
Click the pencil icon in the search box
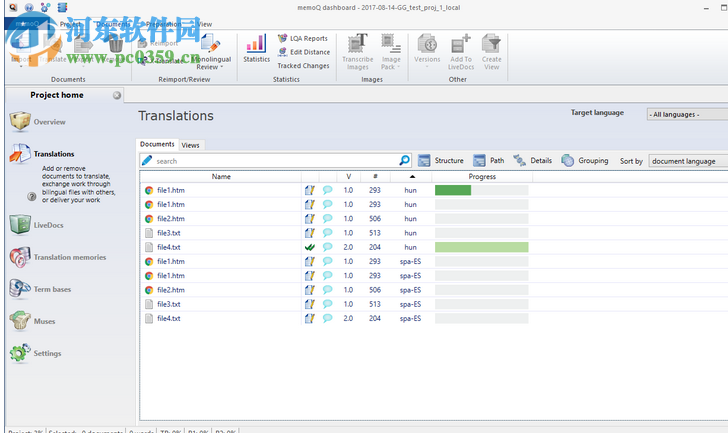coord(147,161)
